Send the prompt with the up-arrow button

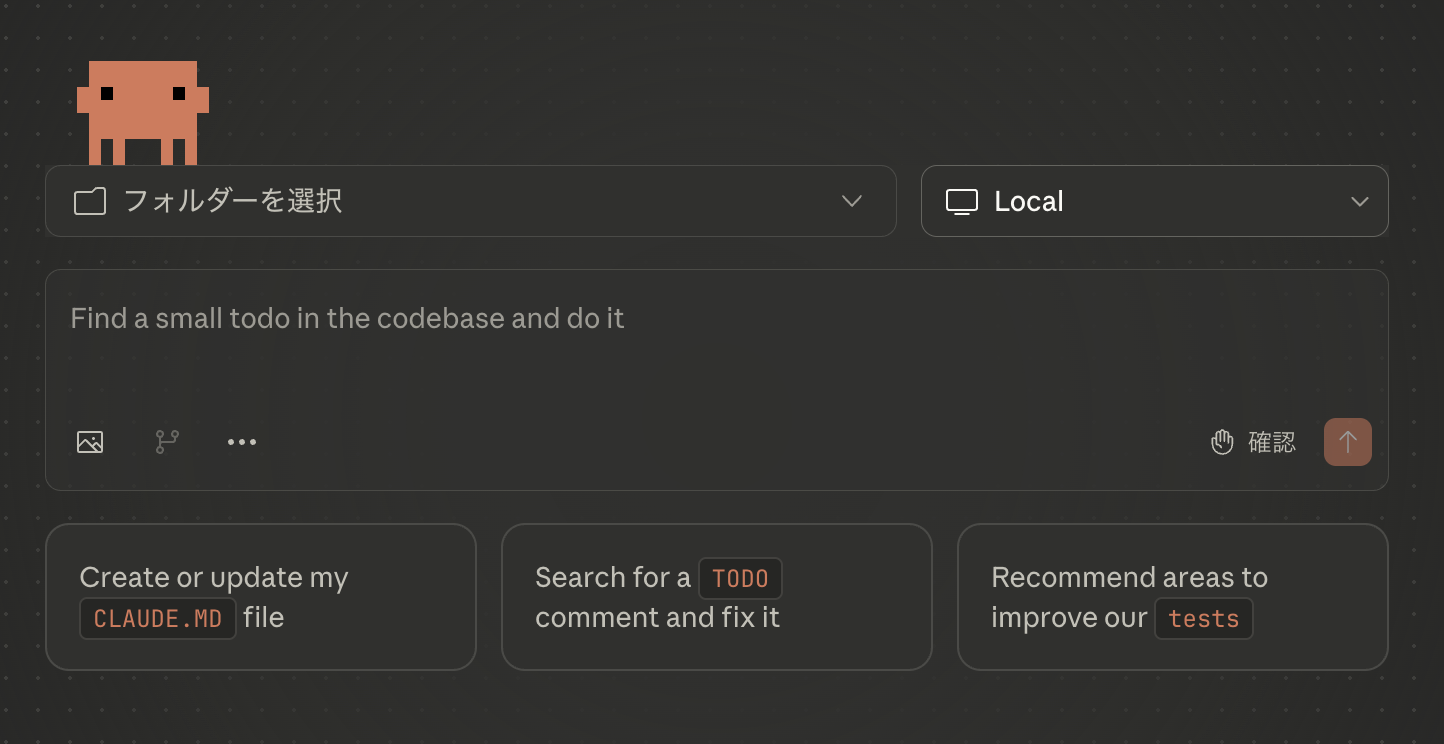(1347, 442)
